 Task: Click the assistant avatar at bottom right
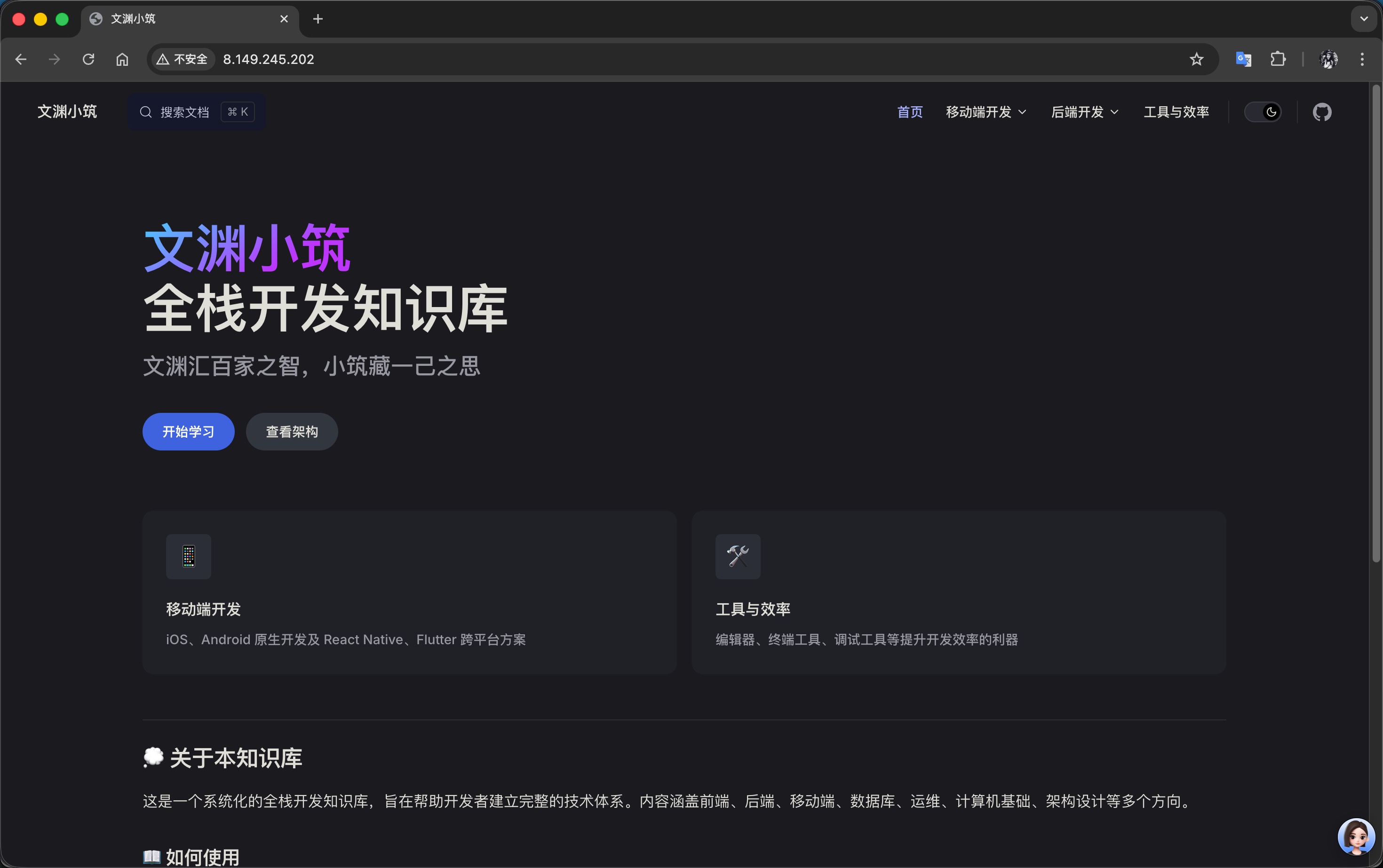pos(1356,836)
